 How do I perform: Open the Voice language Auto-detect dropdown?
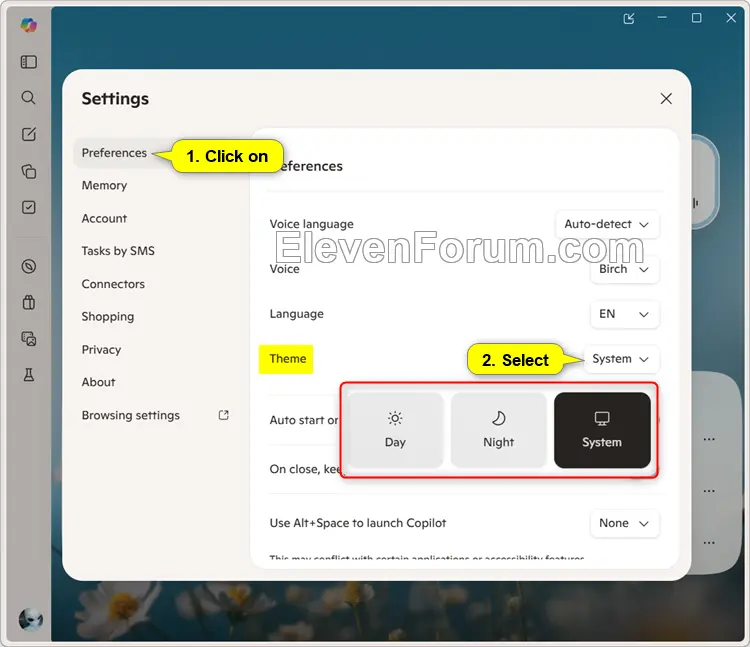(607, 224)
